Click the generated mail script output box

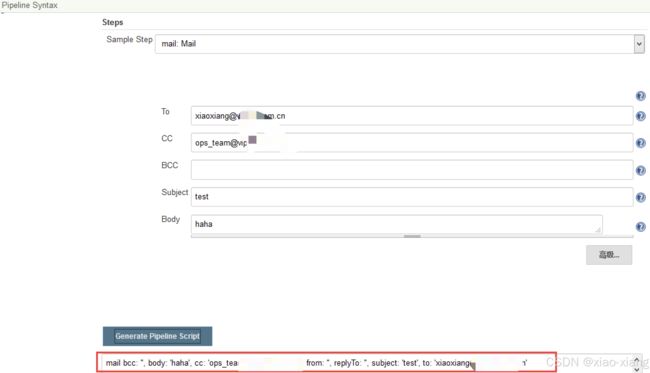coord(327,362)
